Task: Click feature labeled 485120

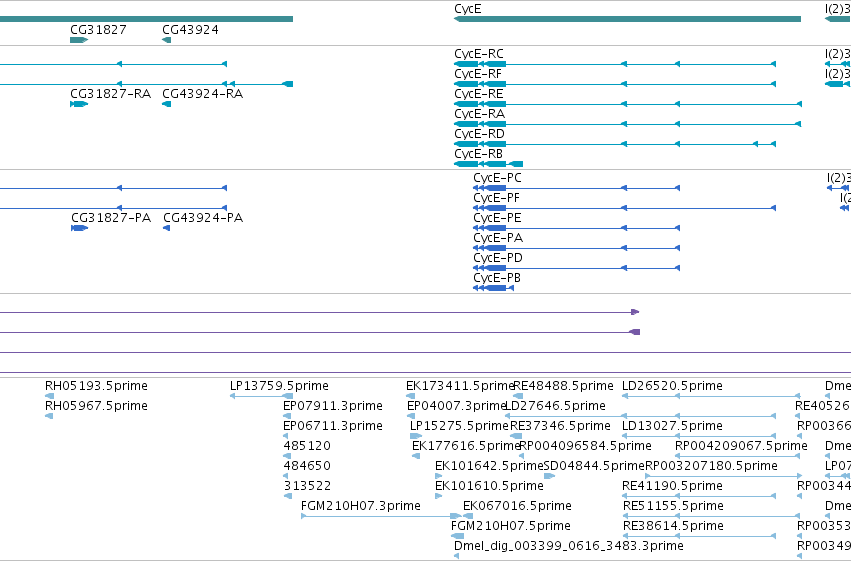Action: pos(307,446)
